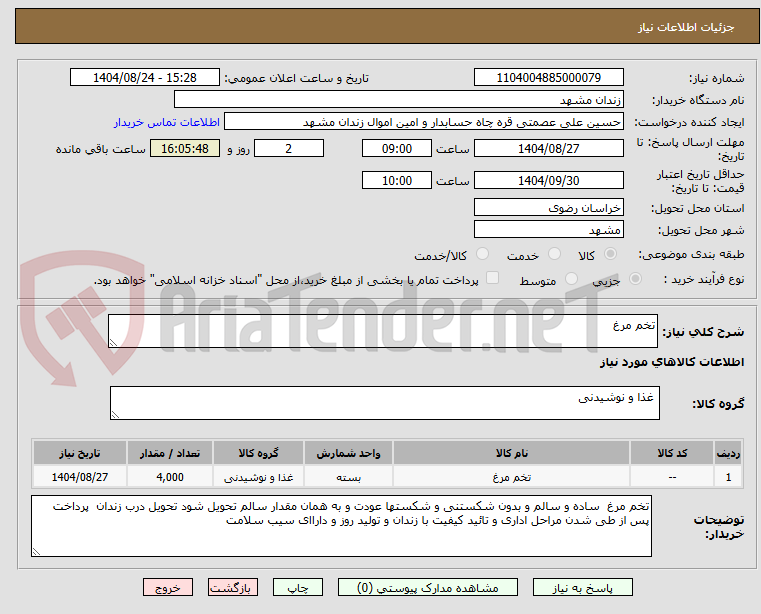Click the page title جزئیات اطلاعات نیاز

pyautogui.click(x=685, y=27)
